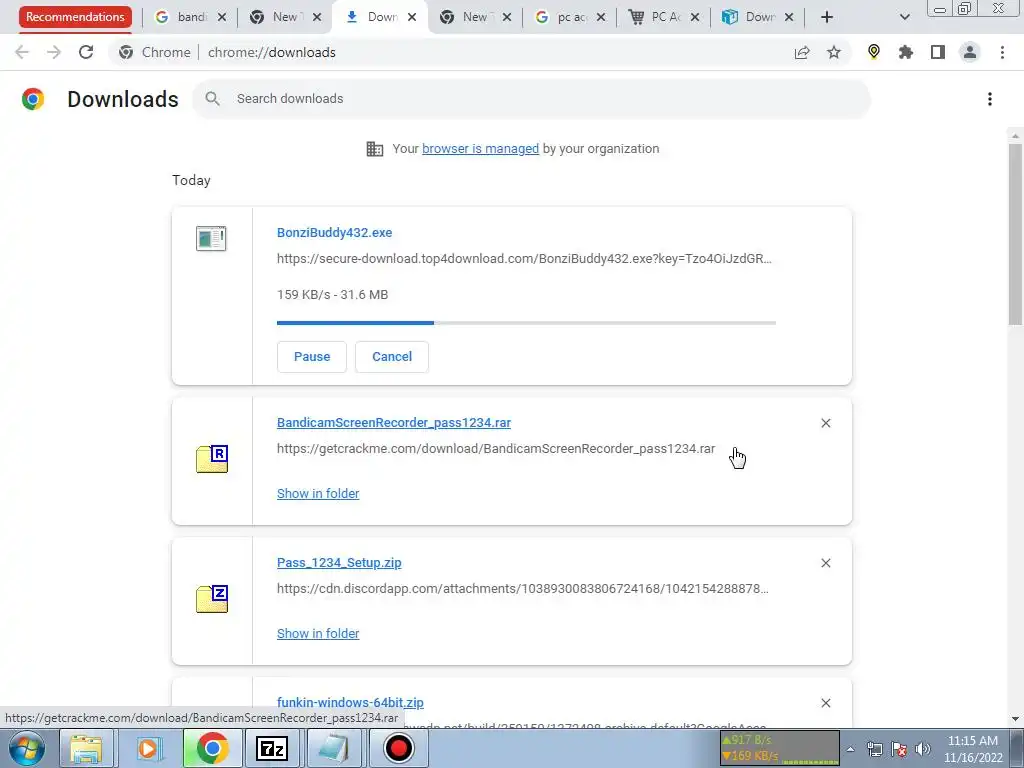Cancel the BonziBuddy432.exe download

coord(392,357)
